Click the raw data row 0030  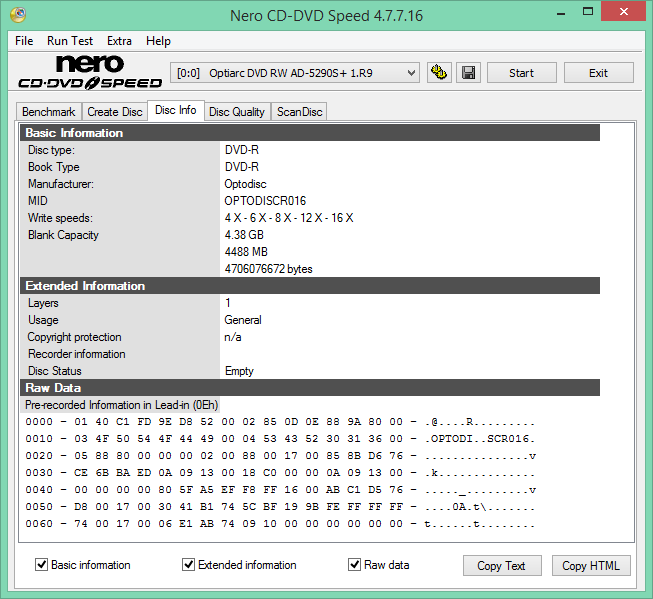tap(280, 473)
